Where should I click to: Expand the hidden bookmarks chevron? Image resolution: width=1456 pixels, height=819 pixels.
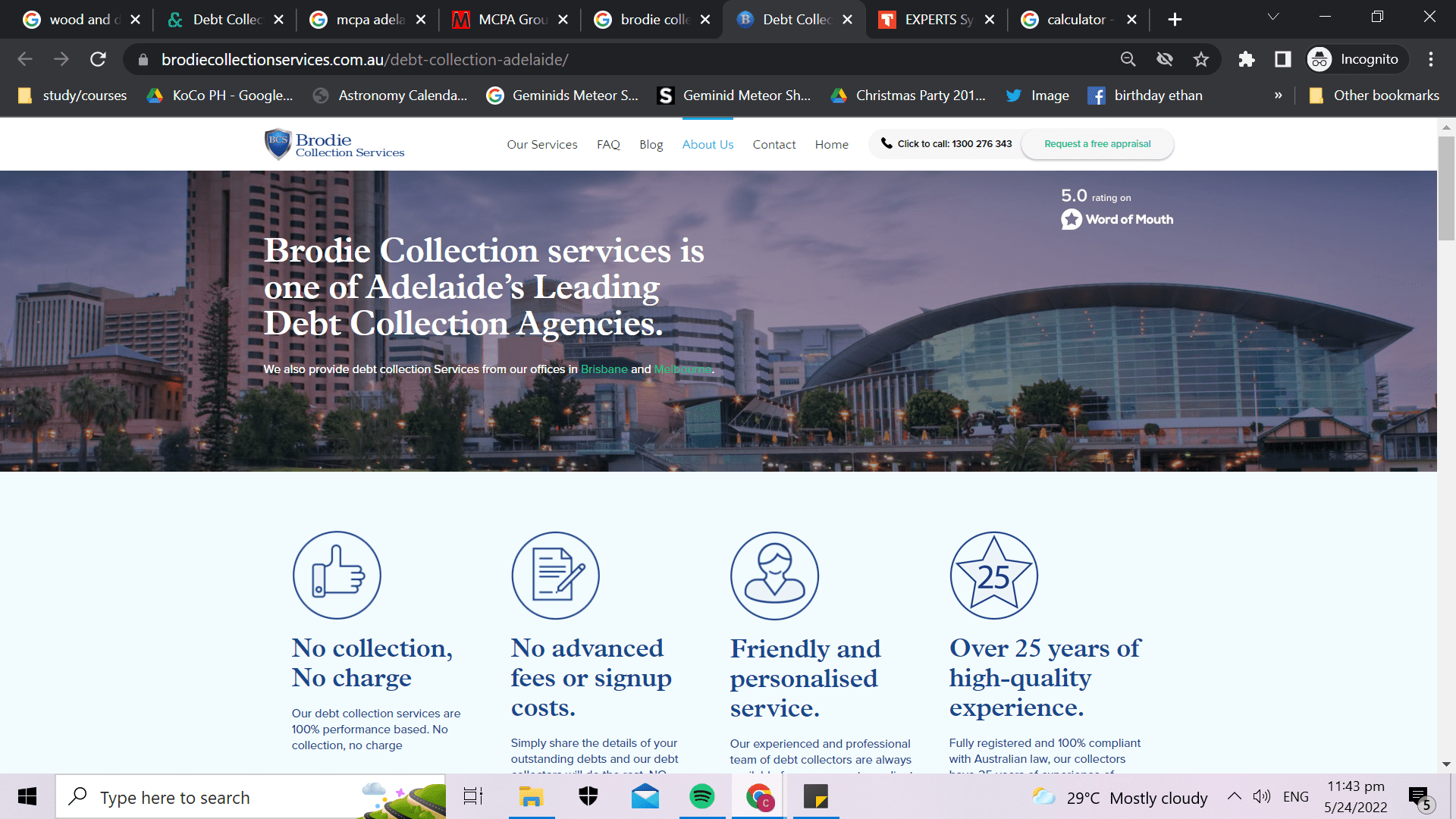(1279, 96)
